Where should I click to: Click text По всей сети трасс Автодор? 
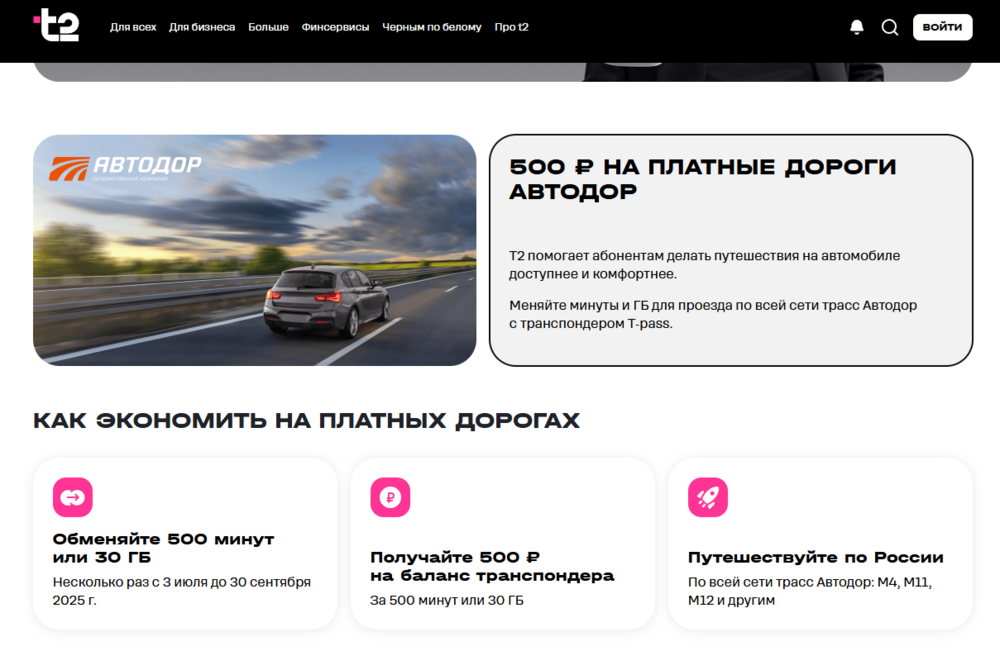point(809,591)
